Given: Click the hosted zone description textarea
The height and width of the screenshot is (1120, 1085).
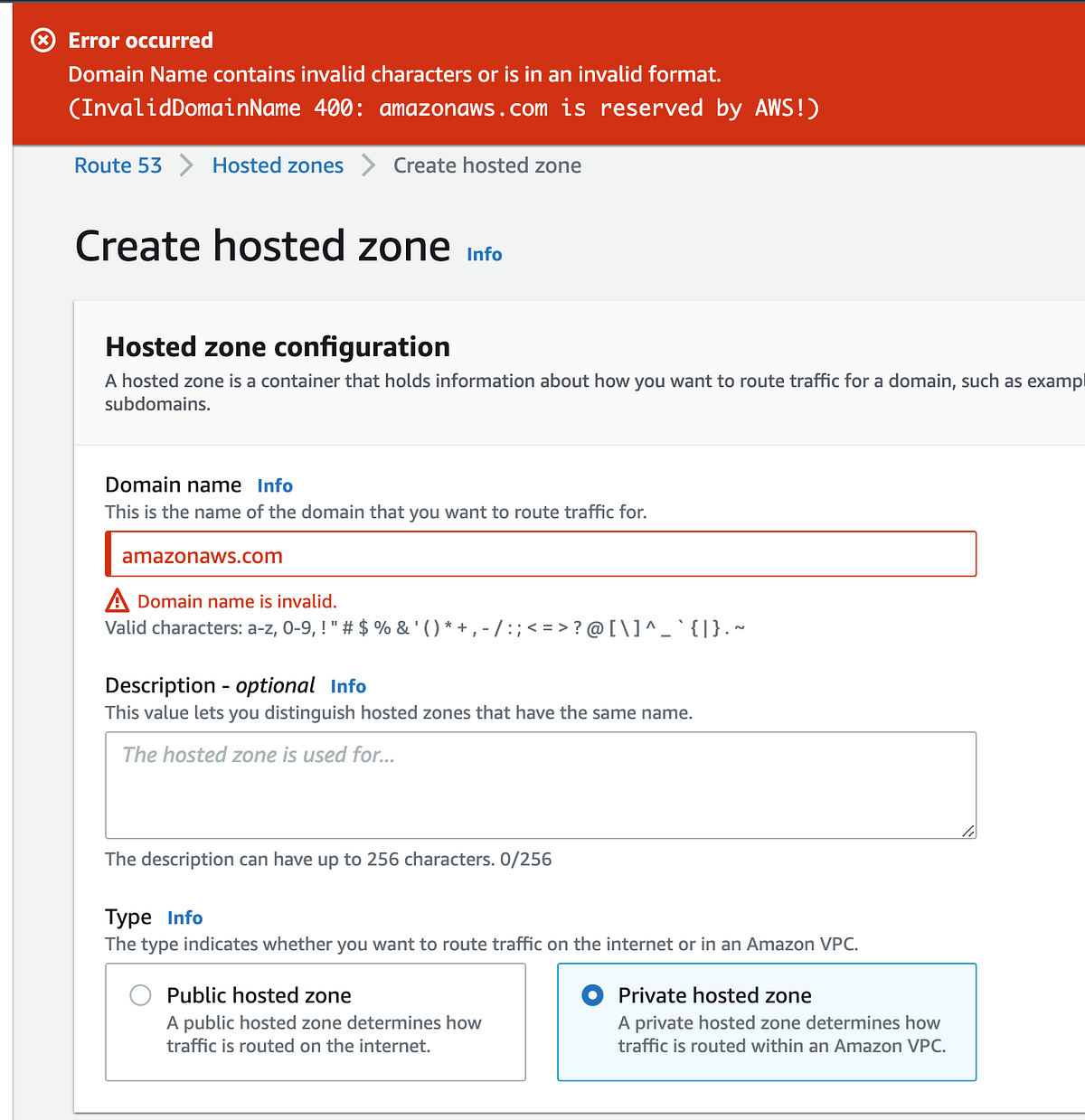Looking at the screenshot, I should [x=540, y=785].
